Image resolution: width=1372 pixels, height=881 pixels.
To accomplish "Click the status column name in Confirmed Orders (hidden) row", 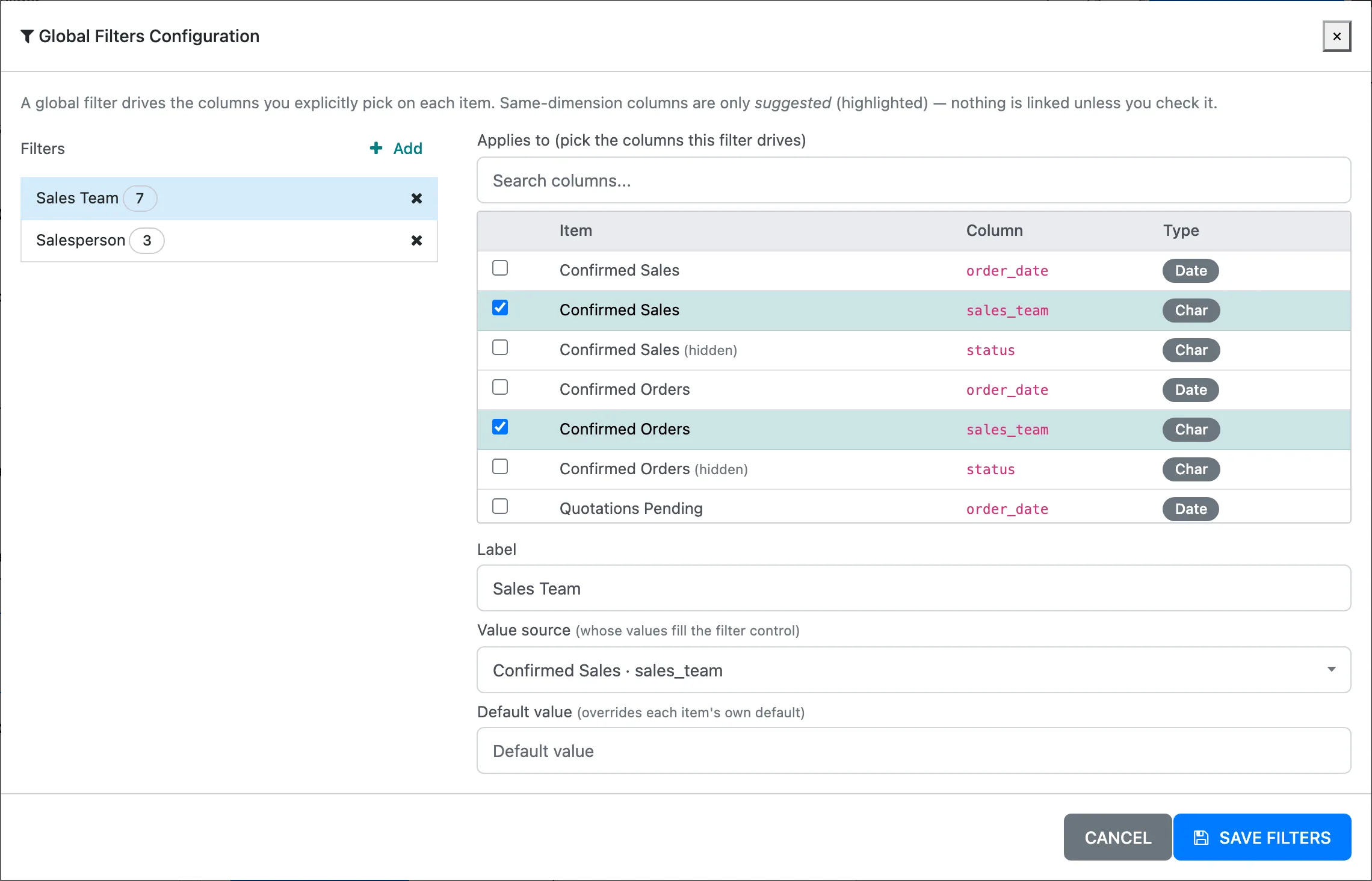I will coord(990,469).
